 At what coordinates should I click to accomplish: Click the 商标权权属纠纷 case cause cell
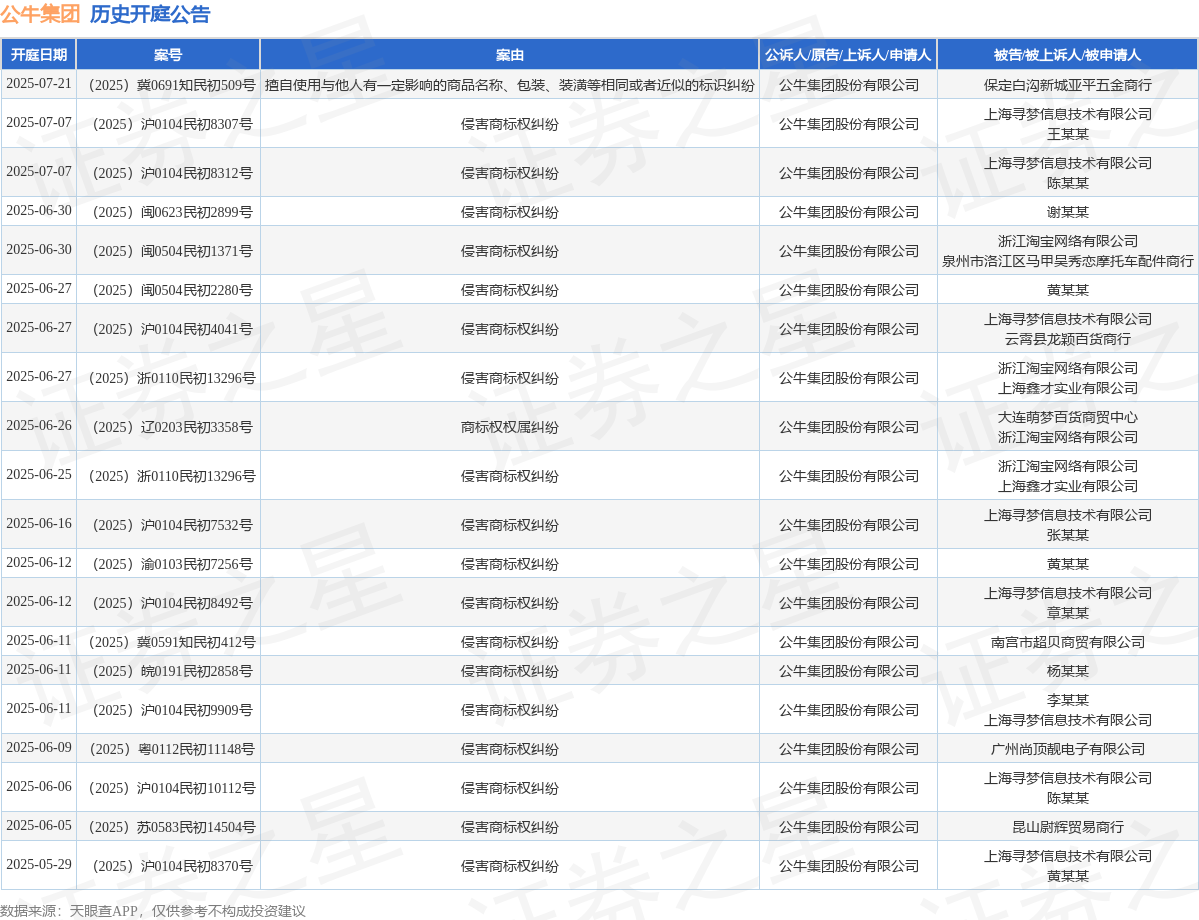509,427
